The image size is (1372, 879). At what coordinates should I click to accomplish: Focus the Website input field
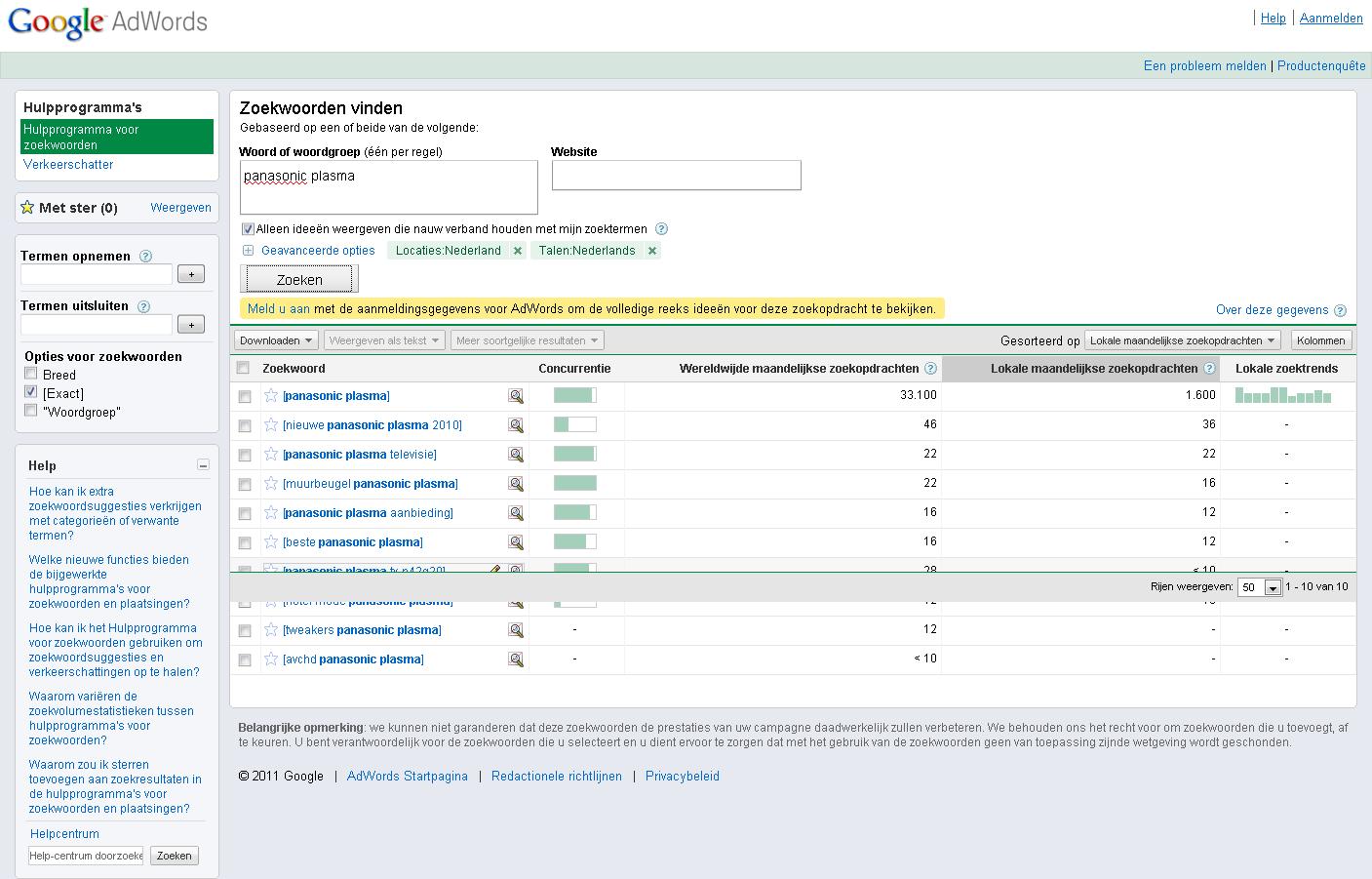[x=677, y=176]
